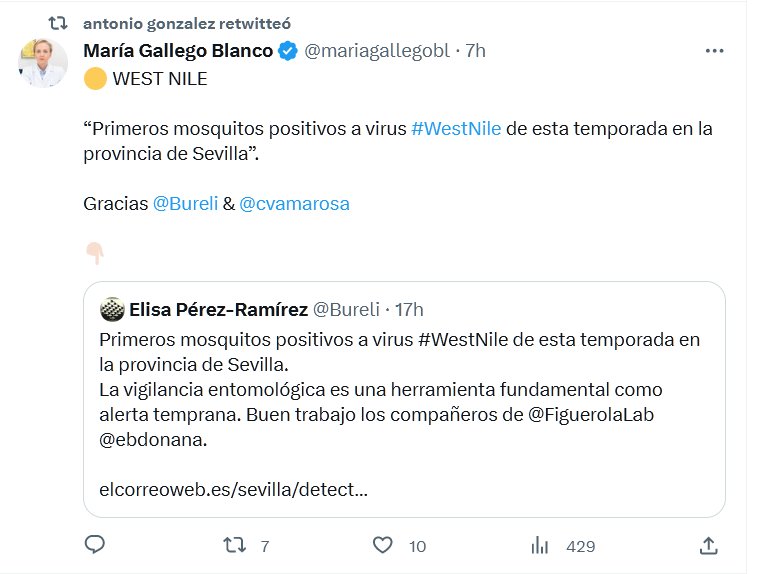Click the blue verified badge

[287, 51]
